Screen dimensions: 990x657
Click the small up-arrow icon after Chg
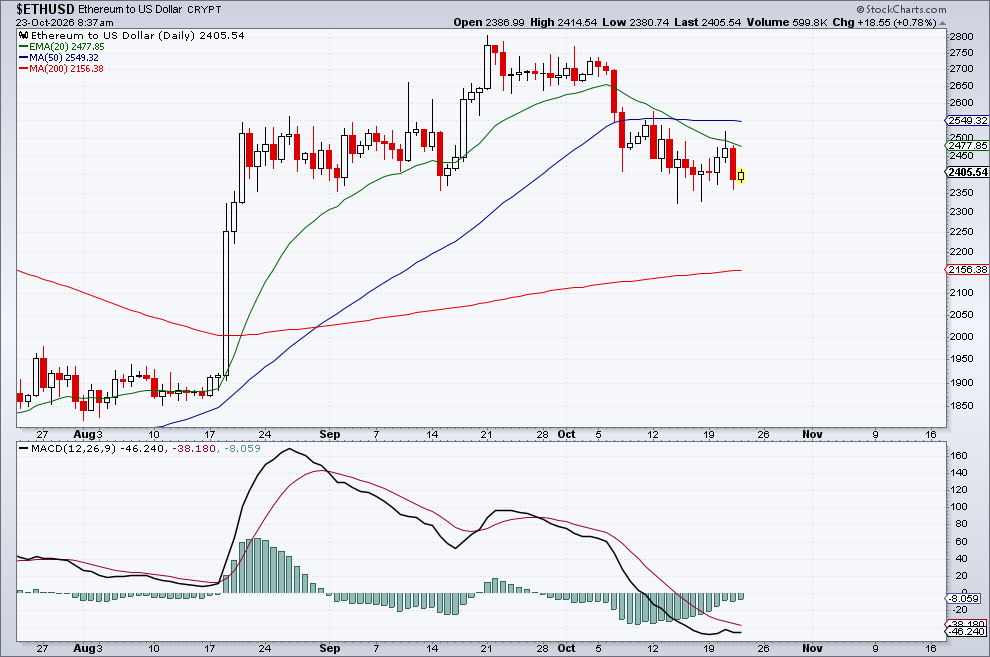point(943,23)
